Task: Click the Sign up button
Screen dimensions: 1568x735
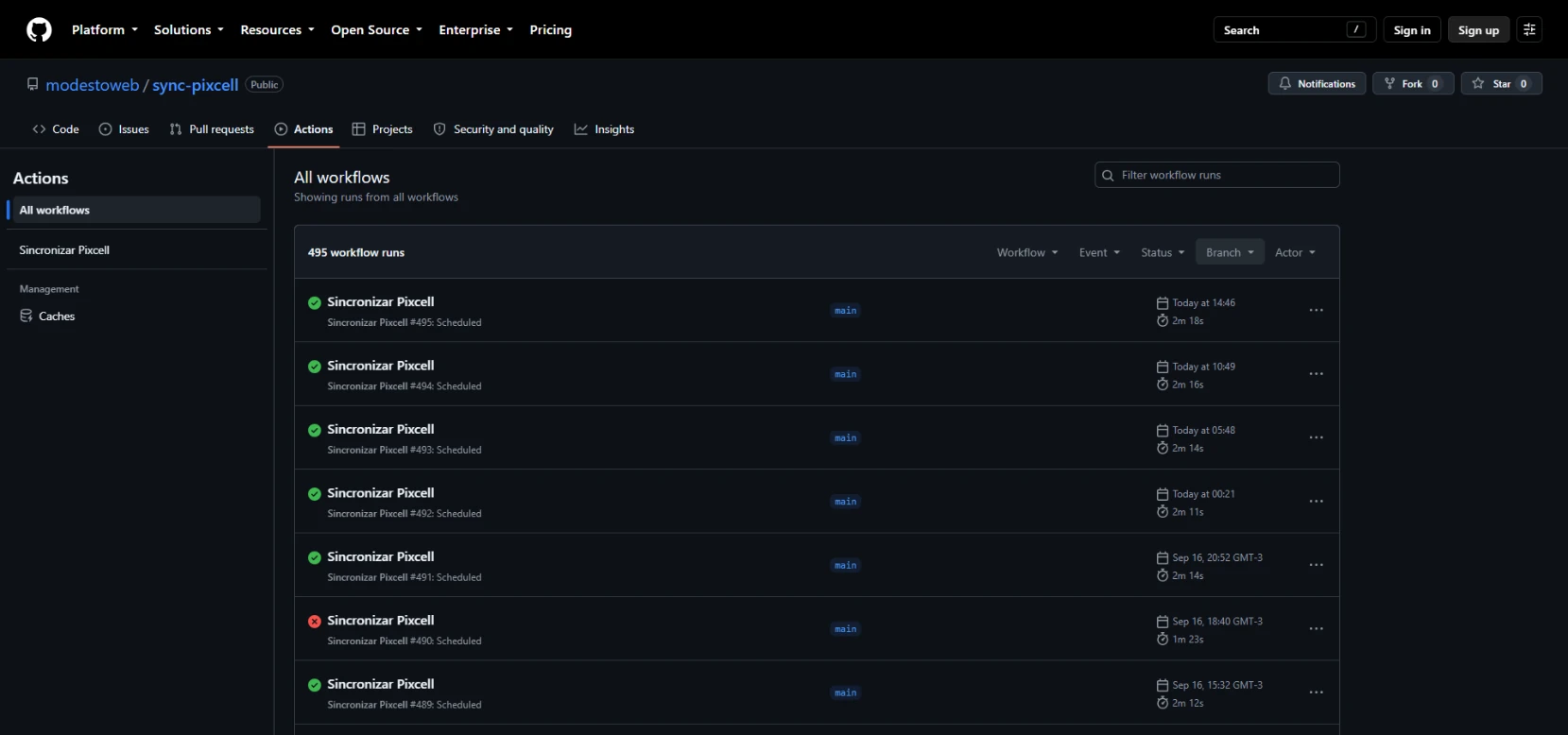Action: (x=1478, y=30)
